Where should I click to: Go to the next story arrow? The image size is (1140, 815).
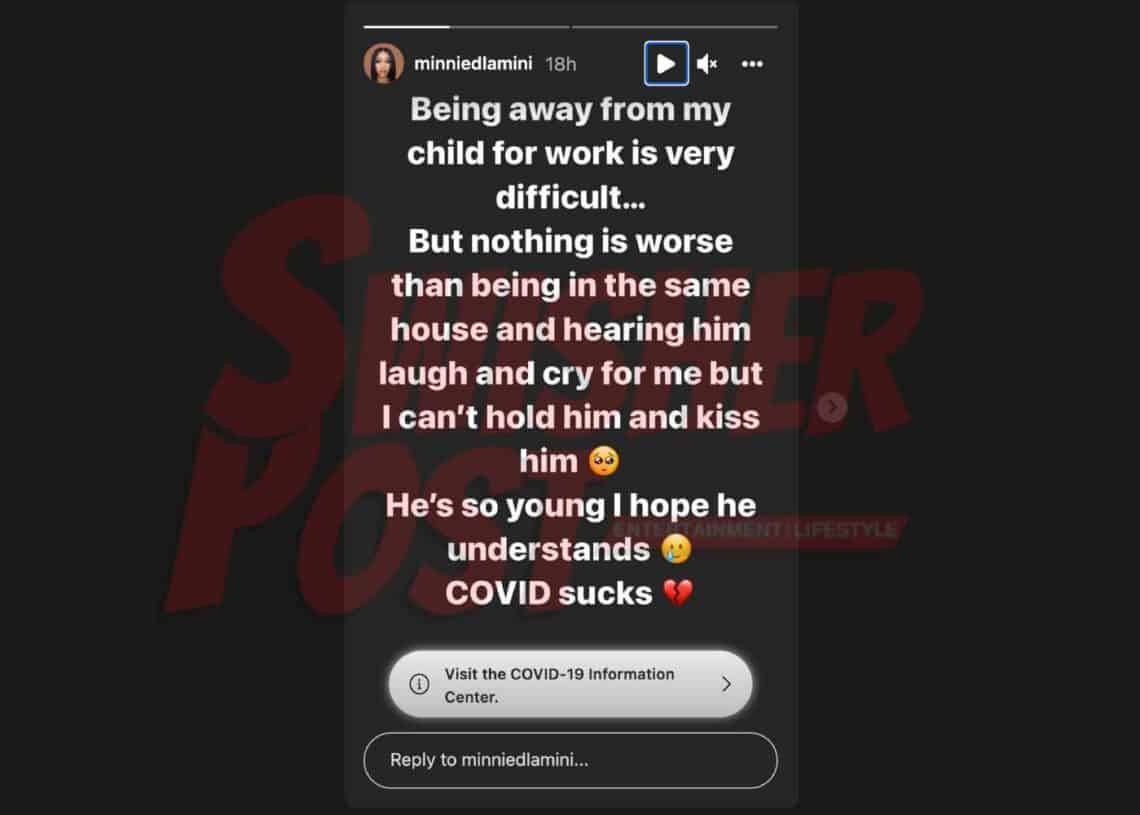pos(832,407)
